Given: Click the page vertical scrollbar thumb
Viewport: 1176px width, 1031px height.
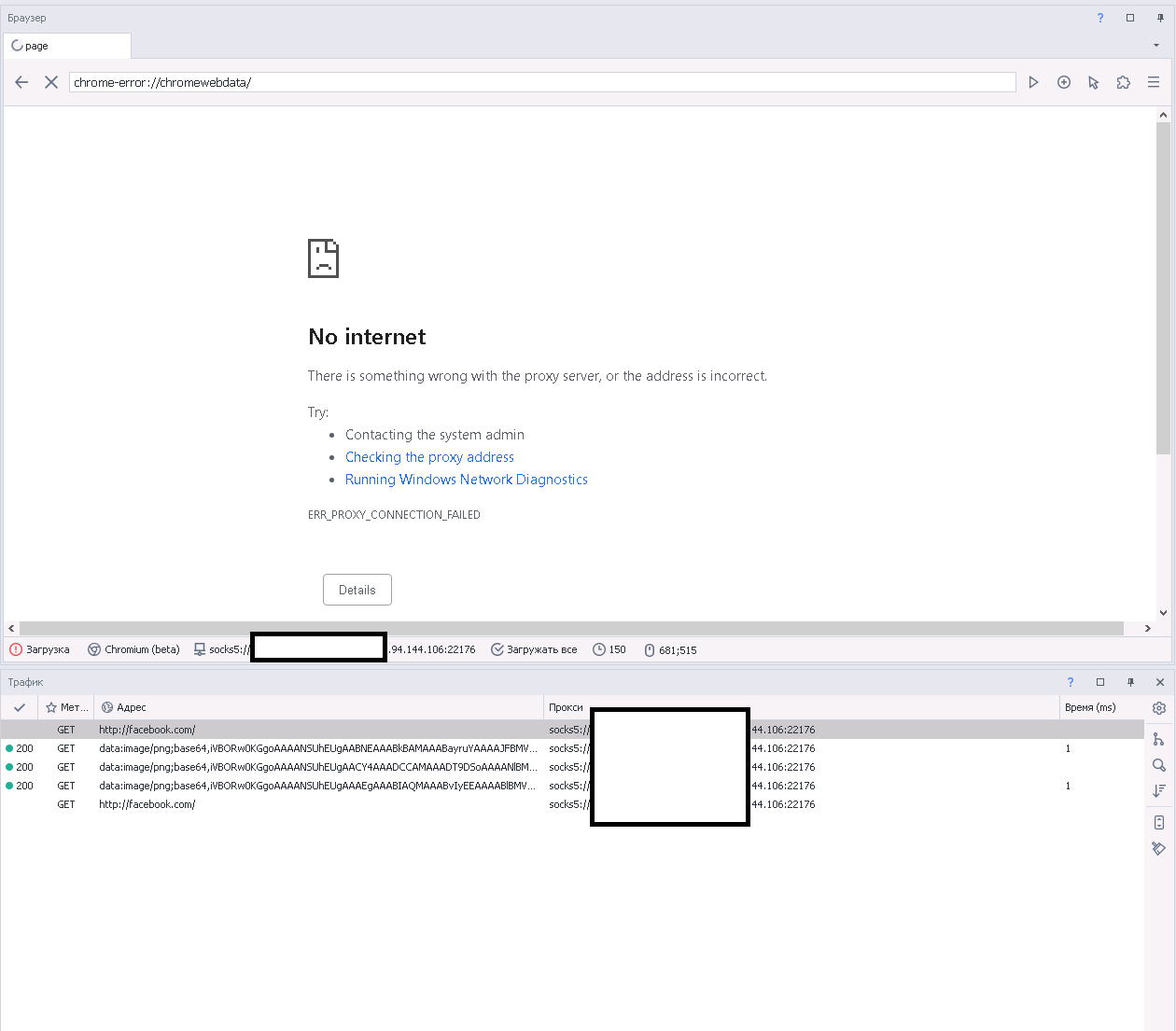Looking at the screenshot, I should tap(1163, 287).
